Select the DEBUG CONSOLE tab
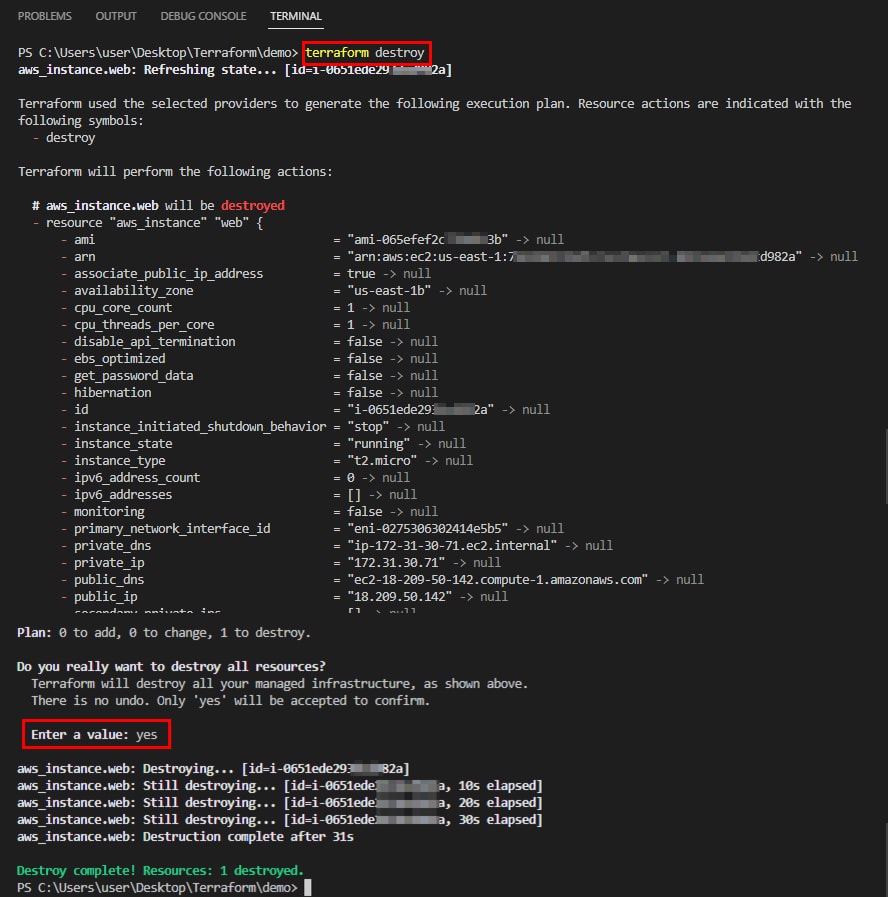 204,17
